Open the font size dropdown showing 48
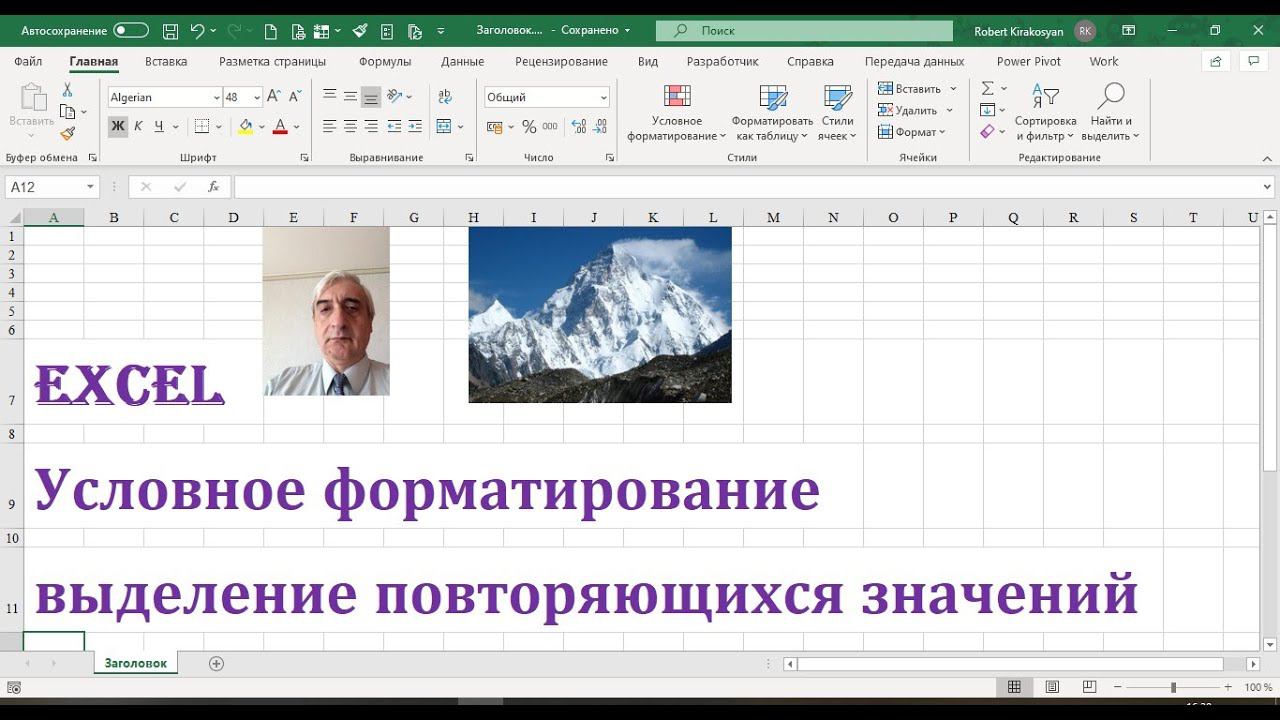 (x=257, y=97)
